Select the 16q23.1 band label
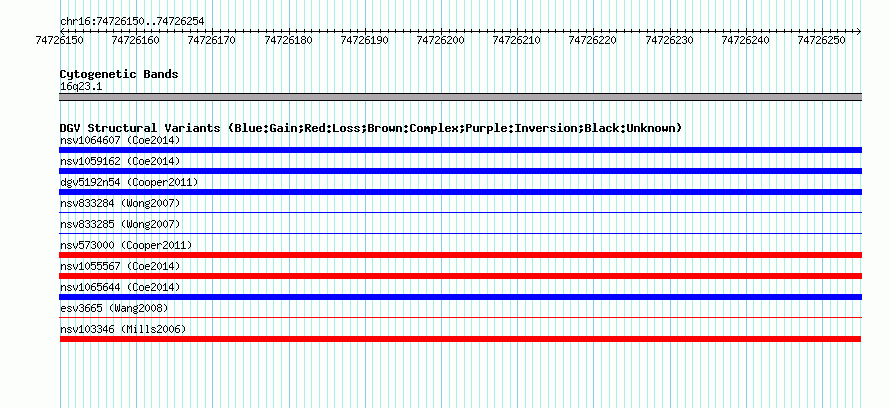The image size is (890, 408). tap(81, 87)
